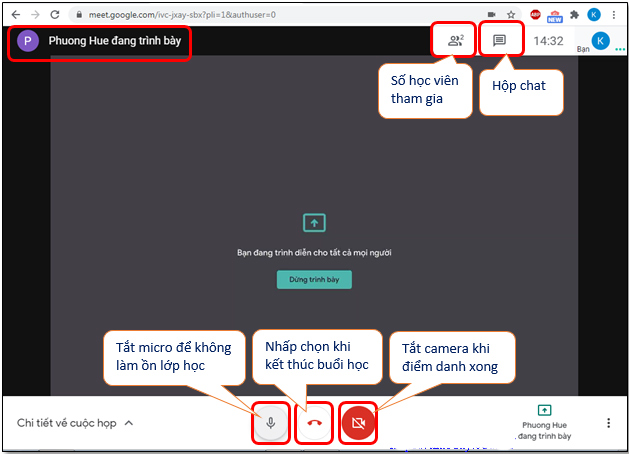Click the purple P presenter avatar
Viewport: 629px width, 454px height.
click(x=28, y=42)
